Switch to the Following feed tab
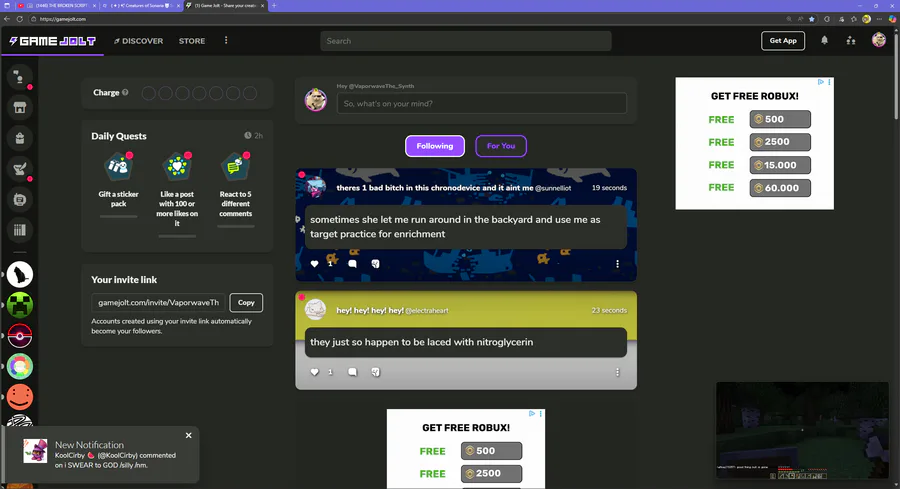Image resolution: width=900 pixels, height=489 pixels. [x=435, y=146]
